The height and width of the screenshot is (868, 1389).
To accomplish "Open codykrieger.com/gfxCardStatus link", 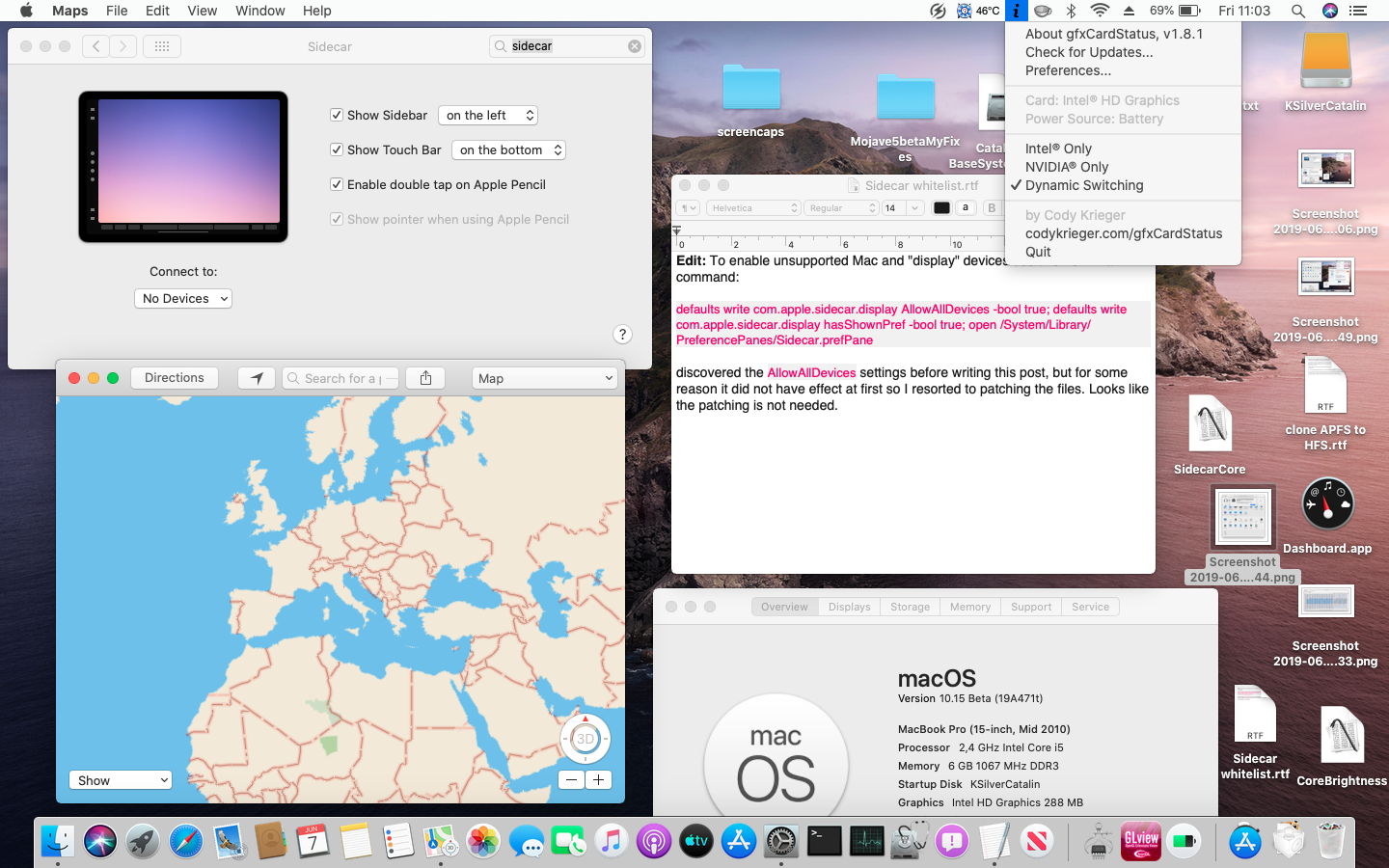I will pos(1124,233).
